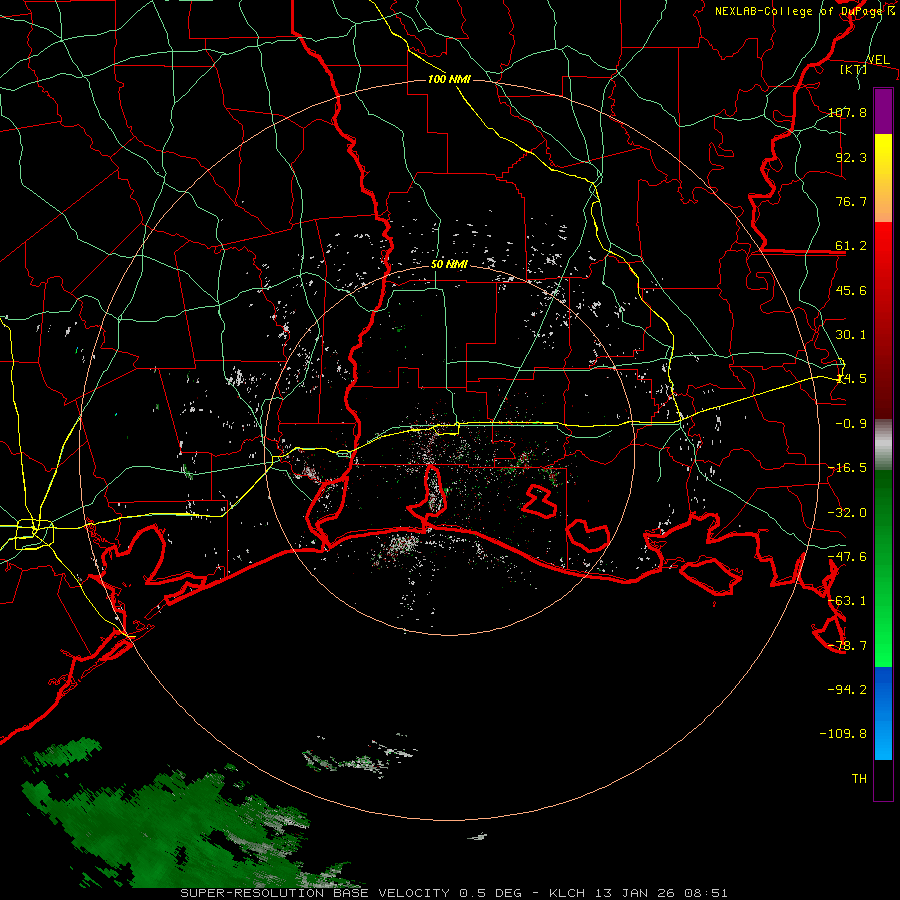Click the 61.2 velocity scale value
The width and height of the screenshot is (900, 900).
click(851, 246)
